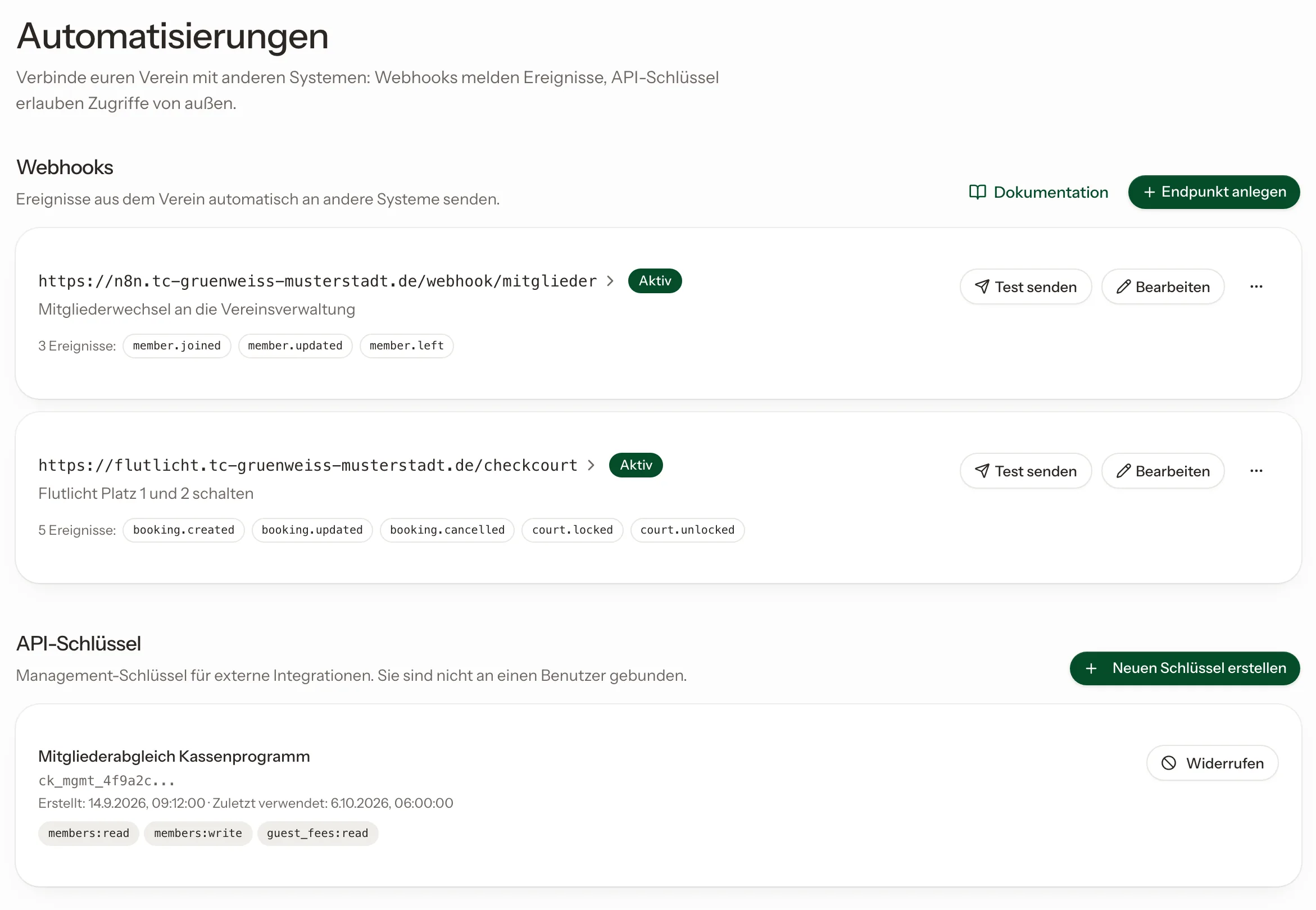Select booking.updated event tag
This screenshot has height=910, width=1316.
[312, 530]
